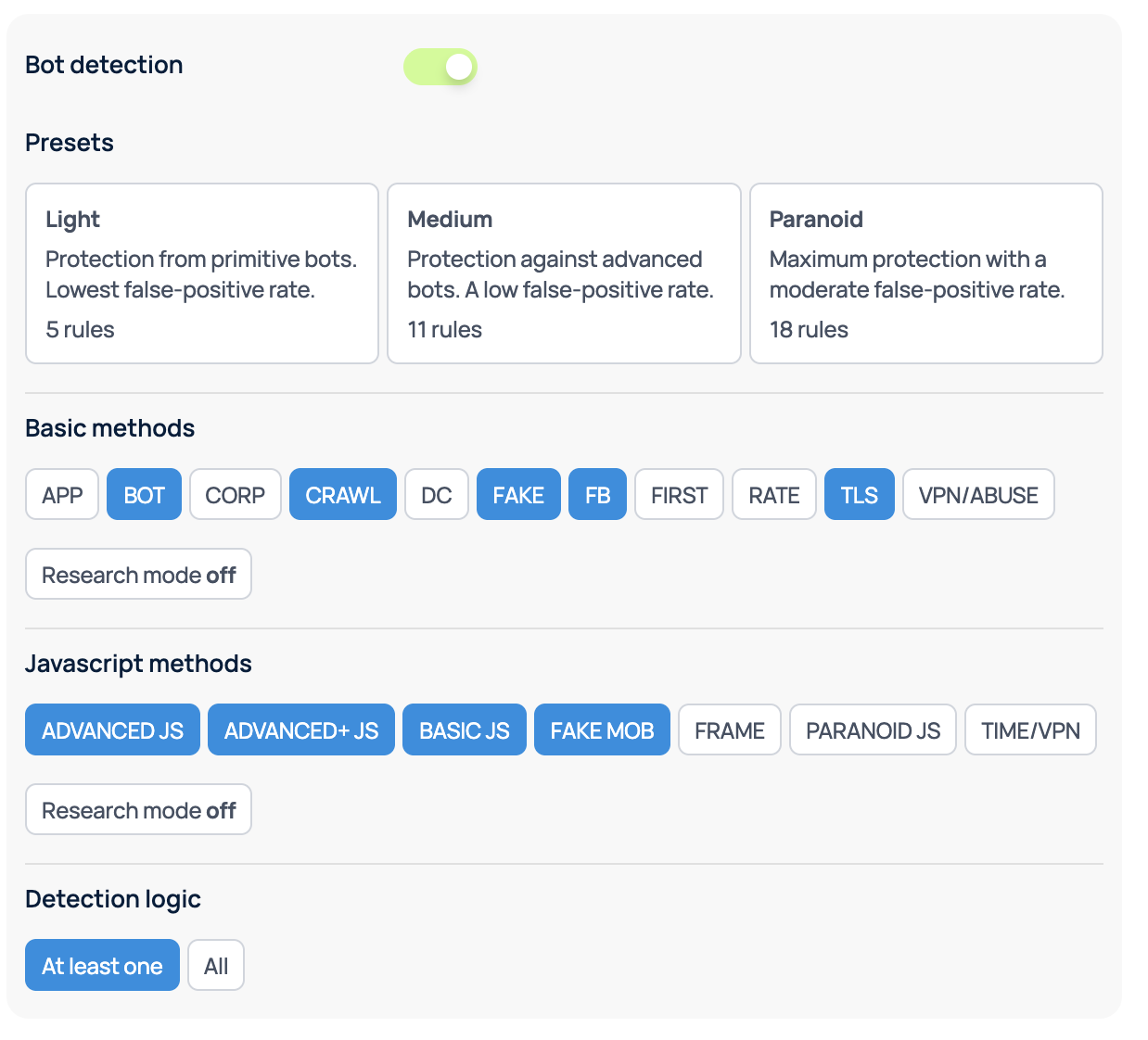The width and height of the screenshot is (1148, 1040).
Task: Select the Light preset card
Action: [201, 273]
